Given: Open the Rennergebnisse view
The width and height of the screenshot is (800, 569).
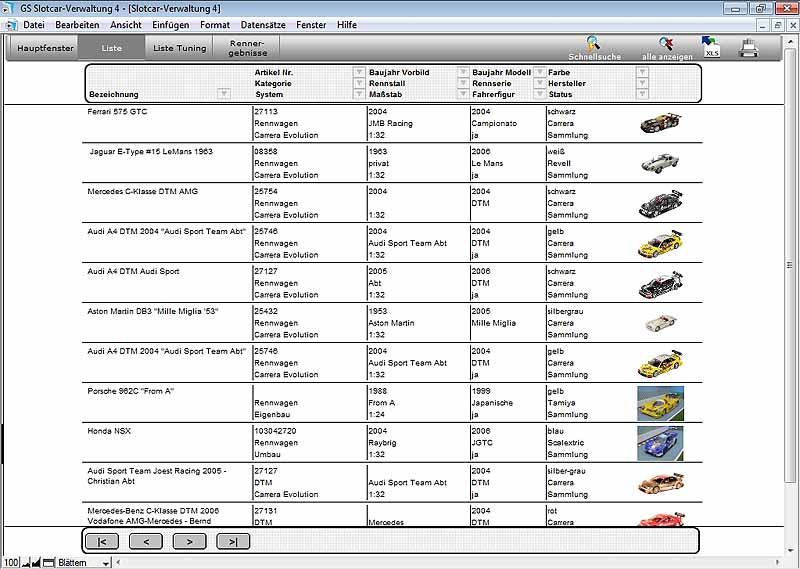Looking at the screenshot, I should [x=247, y=48].
